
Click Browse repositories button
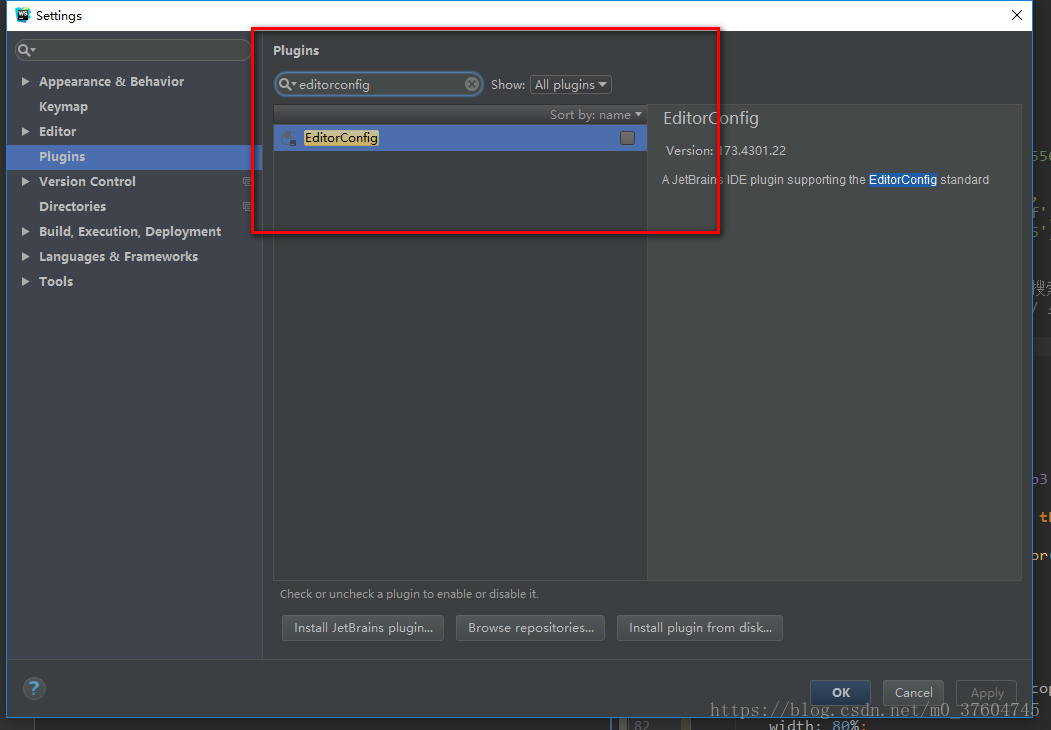pyautogui.click(x=530, y=628)
